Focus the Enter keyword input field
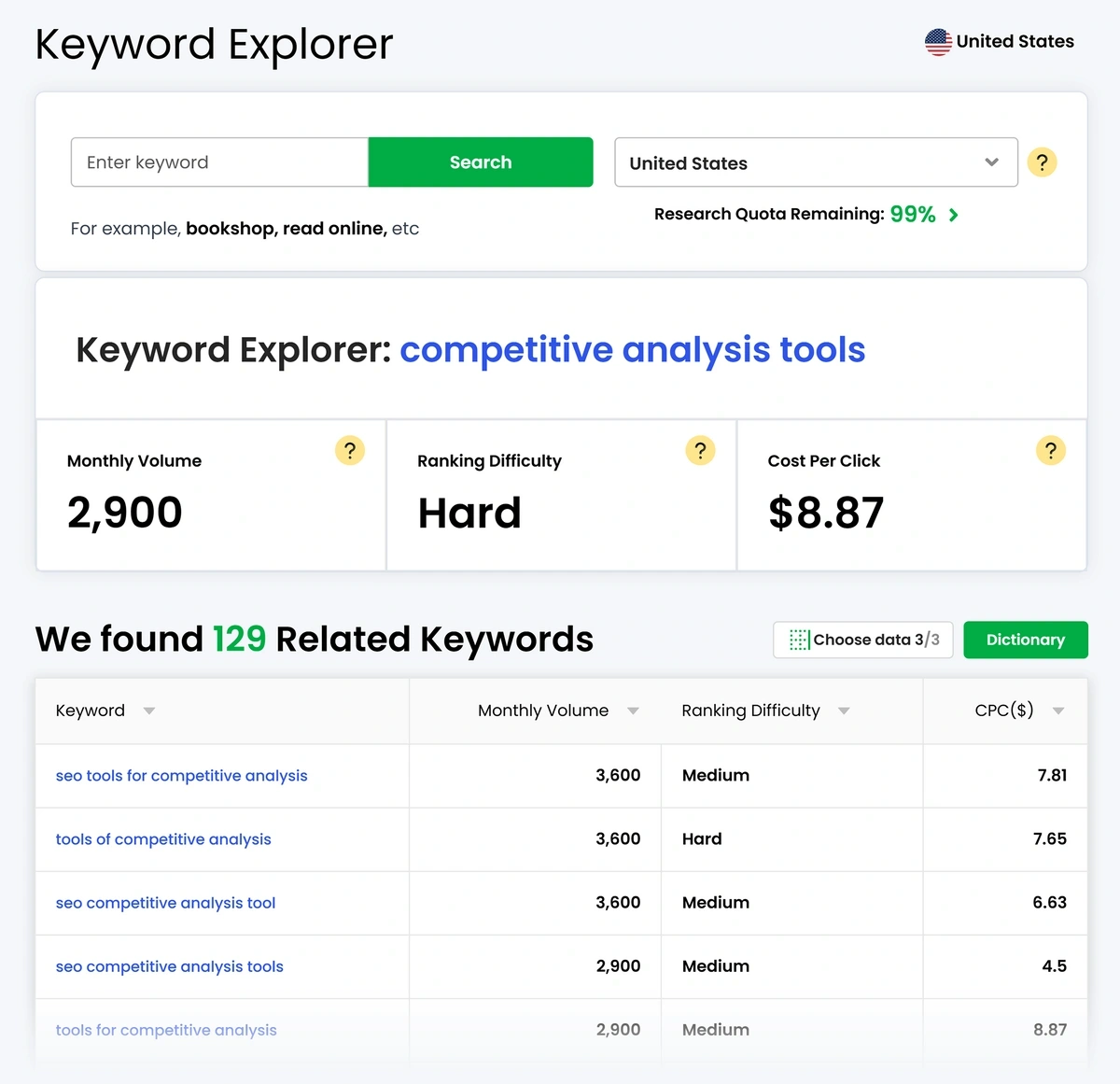The width and height of the screenshot is (1120, 1084). pyautogui.click(x=219, y=162)
